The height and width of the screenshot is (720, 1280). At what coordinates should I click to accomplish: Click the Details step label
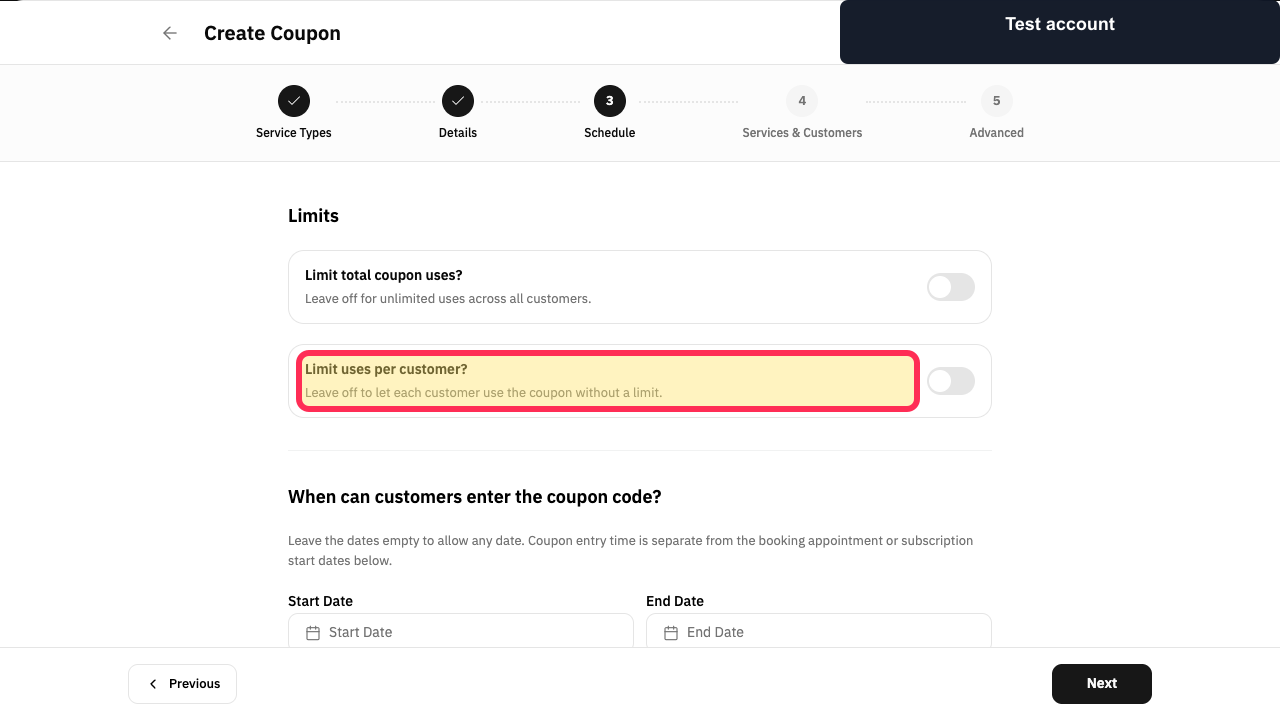(x=458, y=133)
